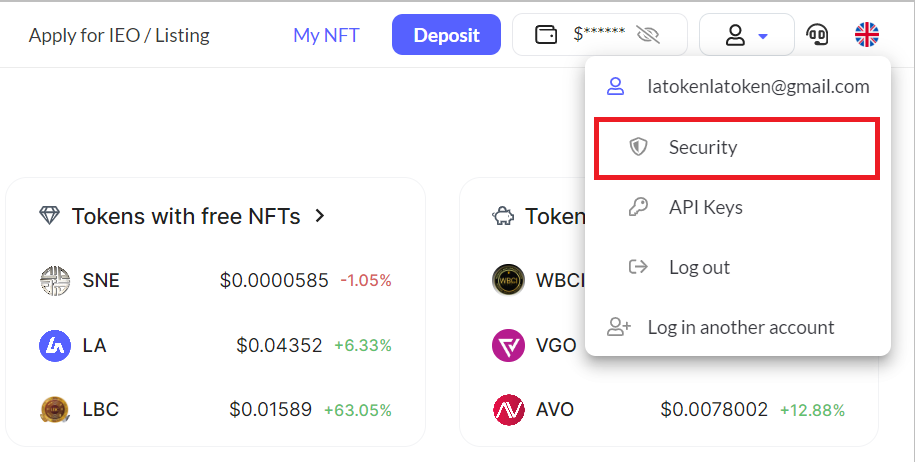Toggle balance visibility with the eye icon
Screen dimensions: 915x462
[648, 36]
